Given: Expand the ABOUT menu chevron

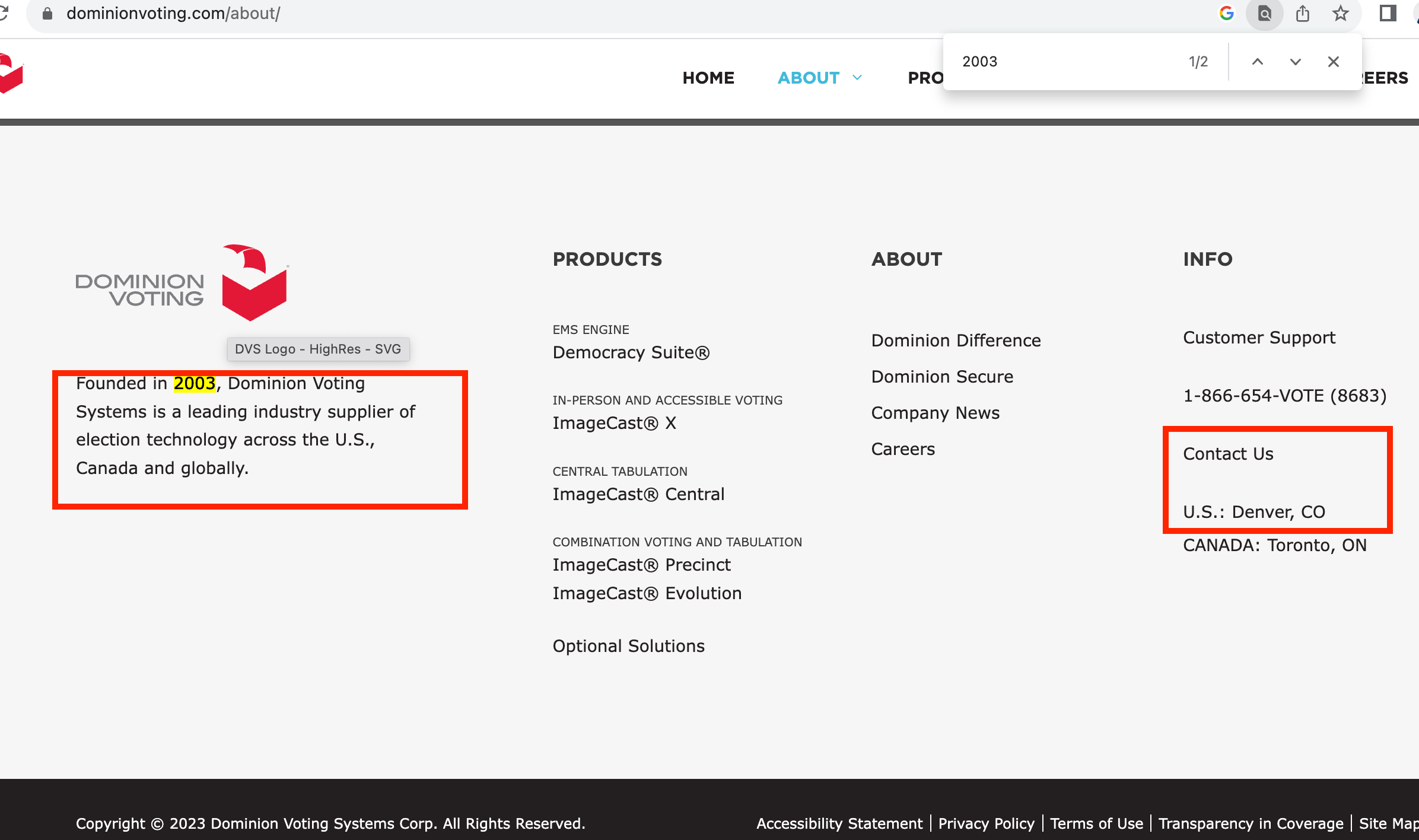Looking at the screenshot, I should pyautogui.click(x=857, y=78).
